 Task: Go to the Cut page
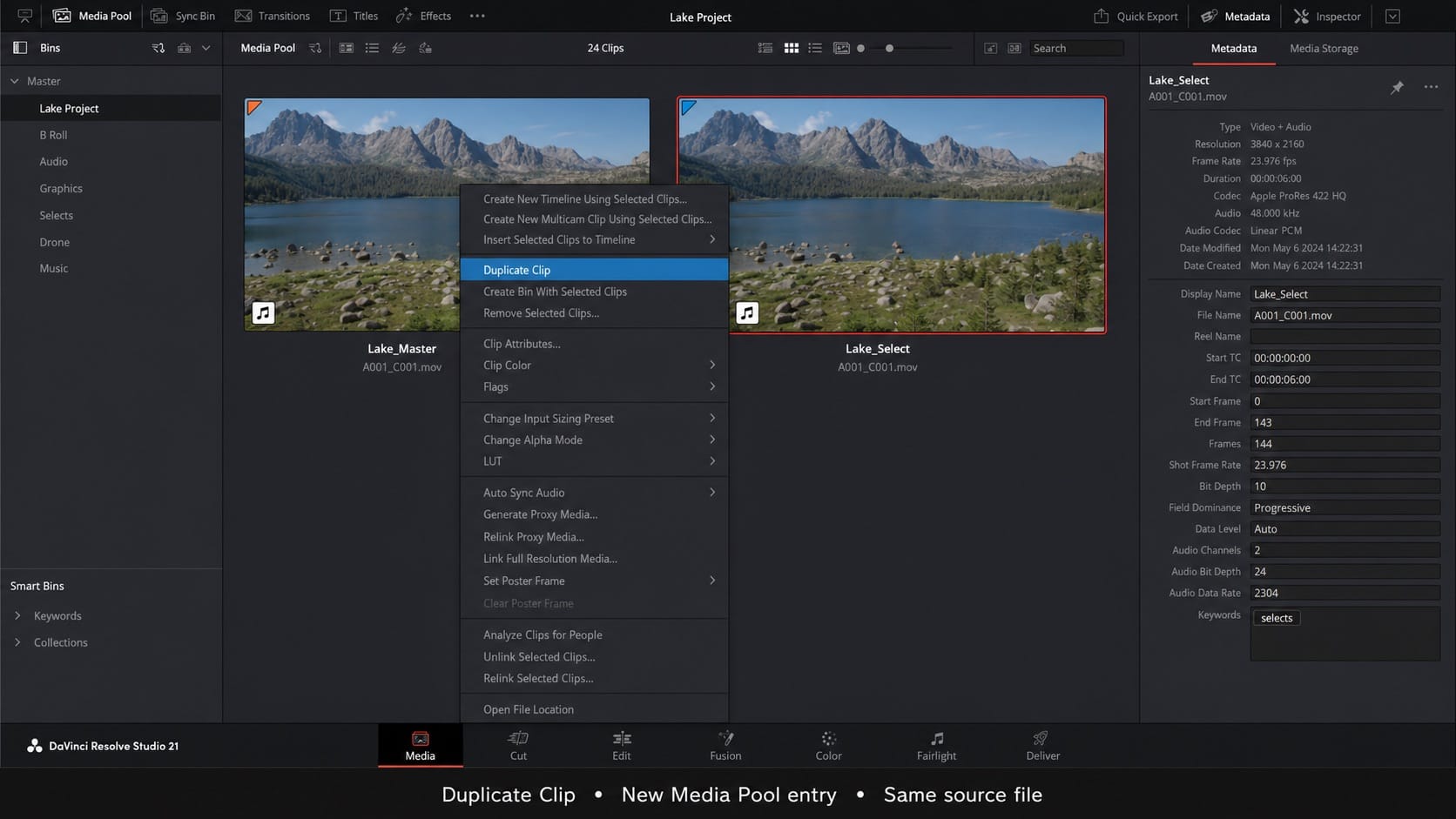pos(518,746)
